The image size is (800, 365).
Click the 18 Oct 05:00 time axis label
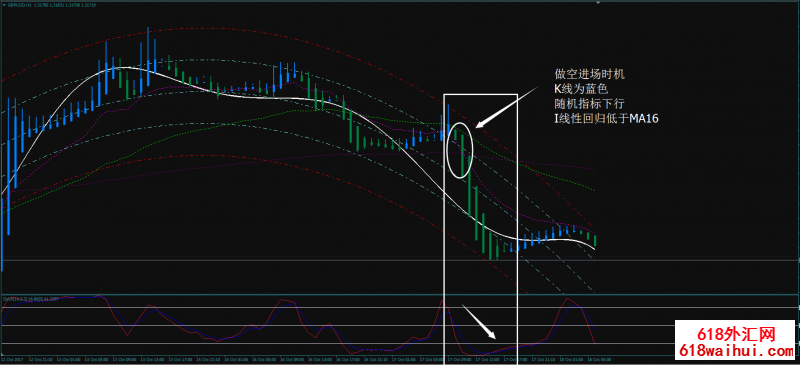(x=595, y=359)
